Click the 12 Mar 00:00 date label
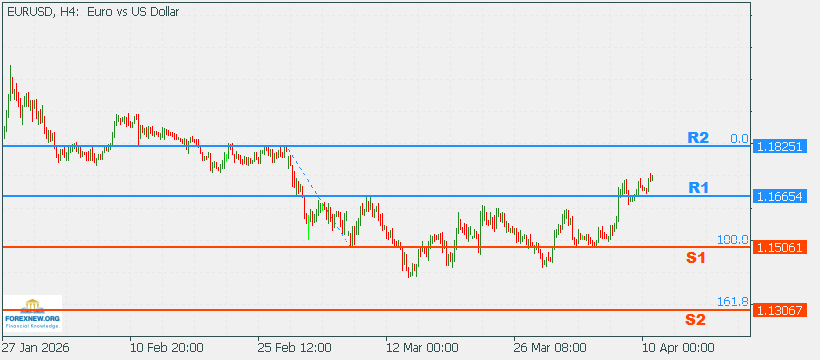 pos(423,348)
